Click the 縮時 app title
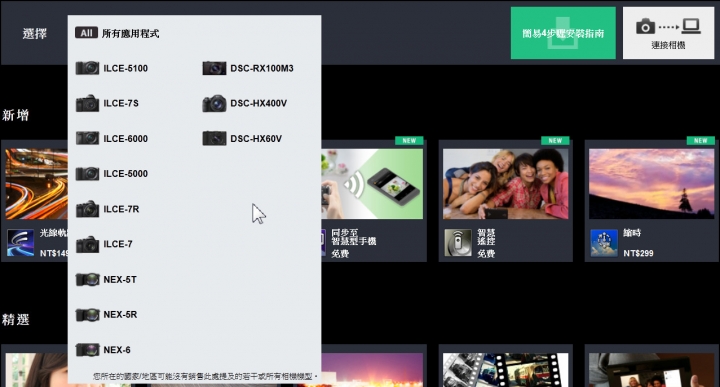This screenshot has width=720, height=387. (632, 233)
